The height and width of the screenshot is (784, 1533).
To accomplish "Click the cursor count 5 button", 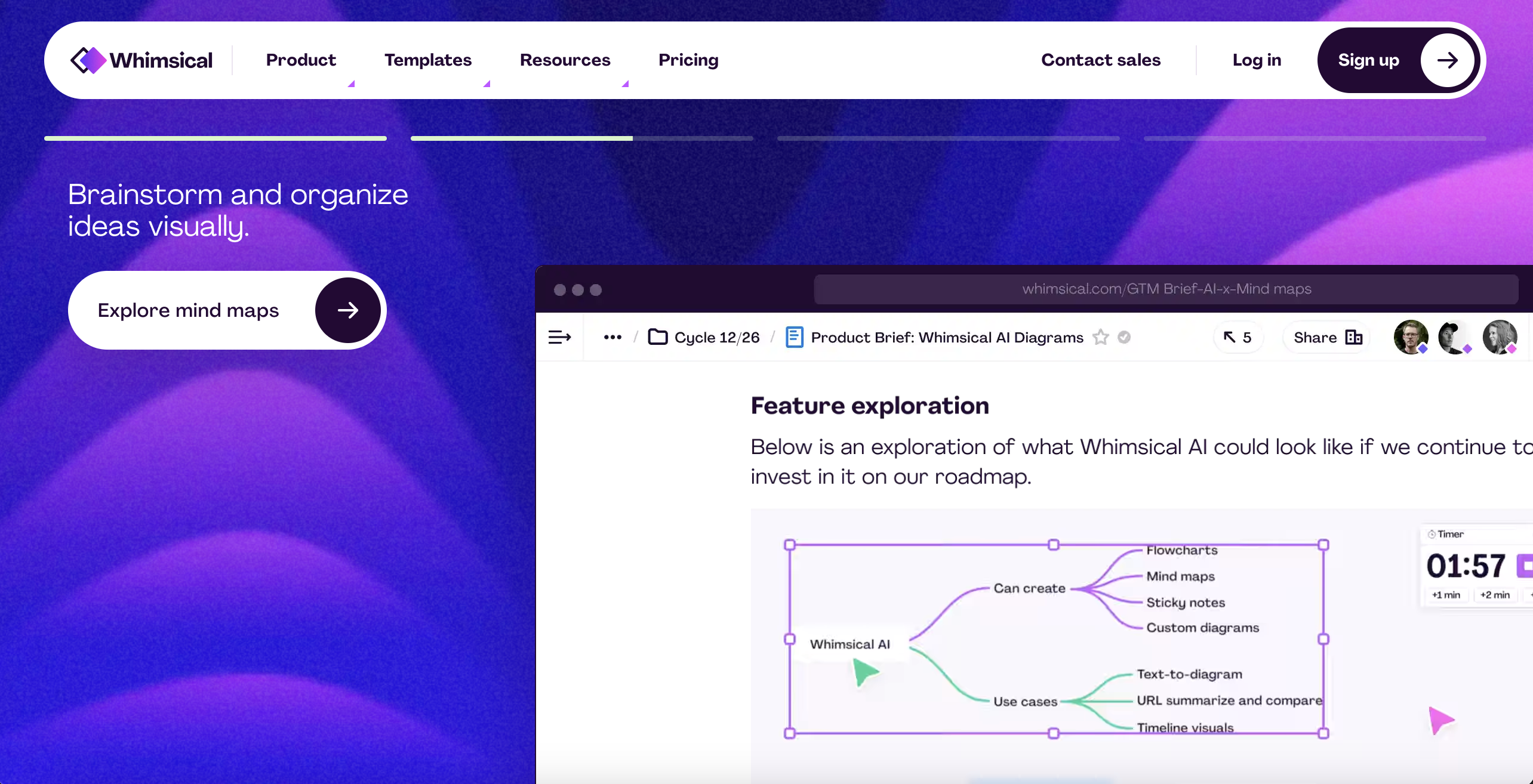I will tap(1238, 338).
